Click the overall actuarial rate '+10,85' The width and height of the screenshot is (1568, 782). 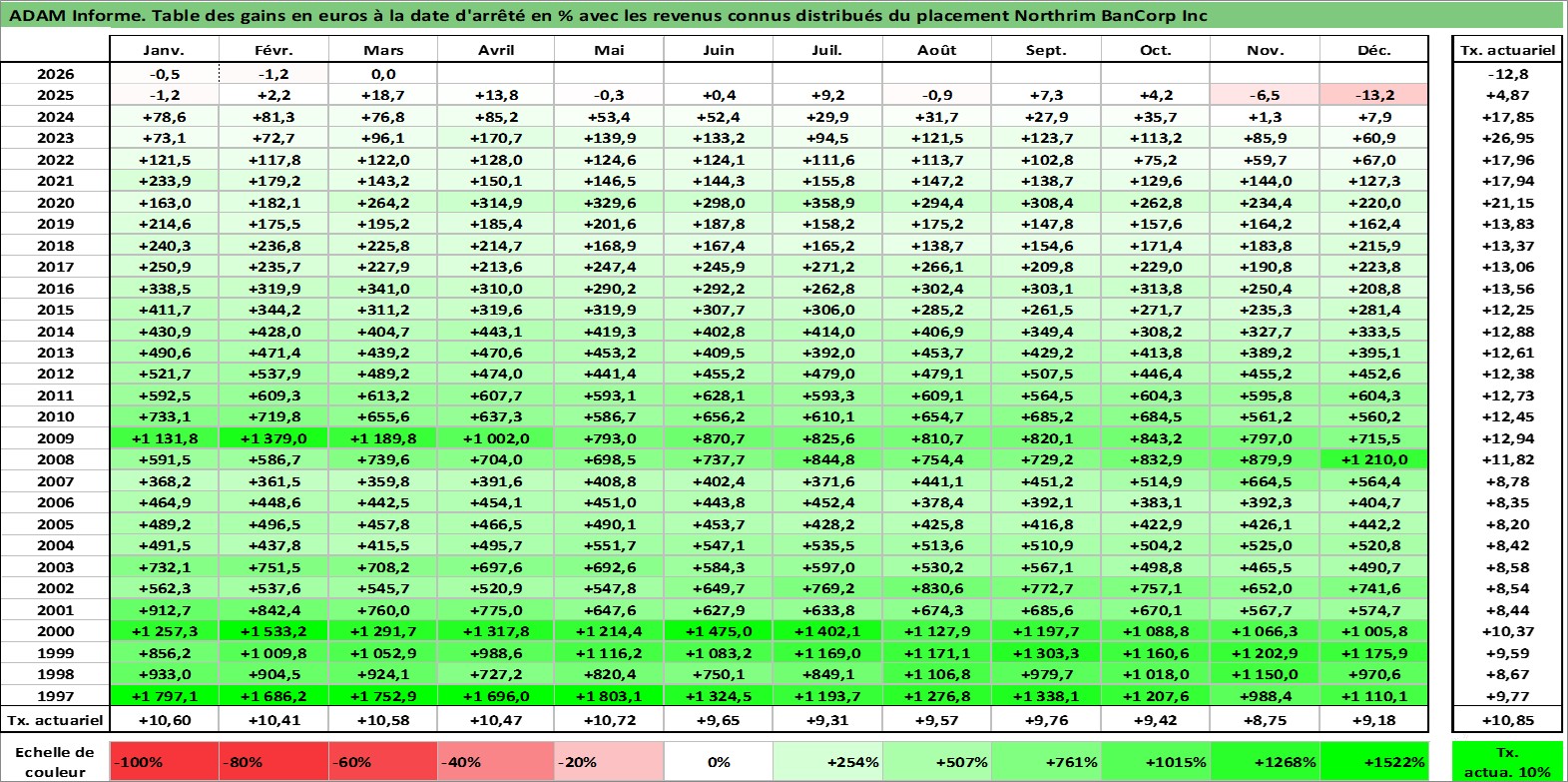click(1507, 720)
